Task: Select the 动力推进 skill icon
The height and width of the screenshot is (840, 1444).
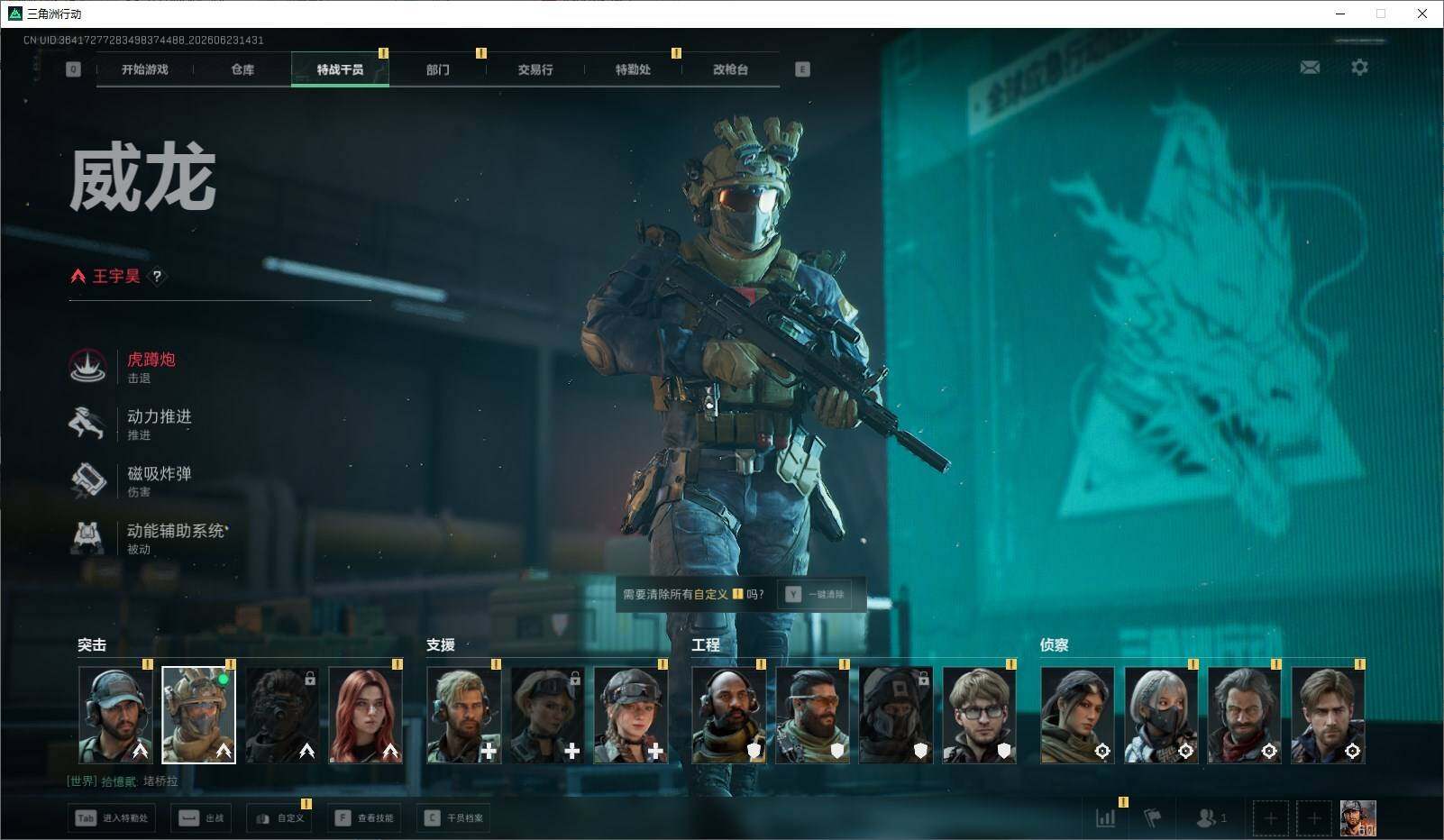Action: tap(88, 423)
